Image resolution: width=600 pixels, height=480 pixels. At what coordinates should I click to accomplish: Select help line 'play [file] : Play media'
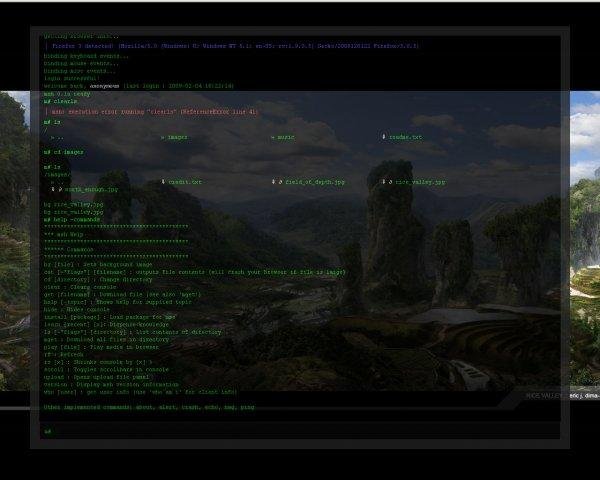pos(101,347)
